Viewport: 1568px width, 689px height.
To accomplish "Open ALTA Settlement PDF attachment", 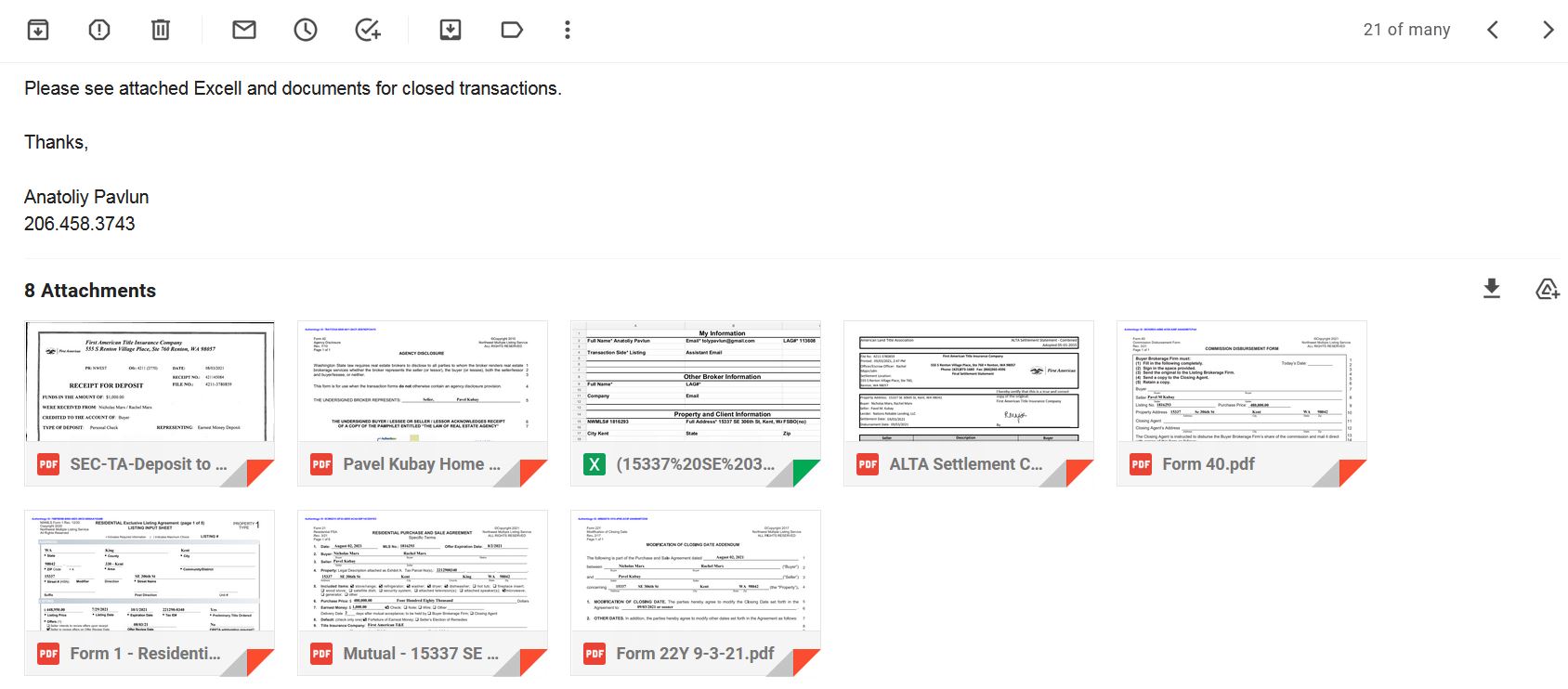I will point(969,403).
